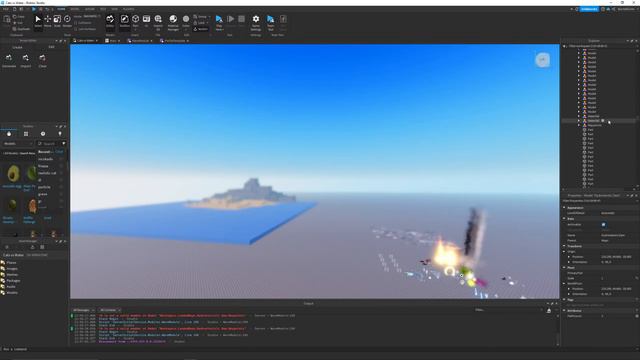
Task: Click Clear in the recent searches list
Action: (59, 152)
